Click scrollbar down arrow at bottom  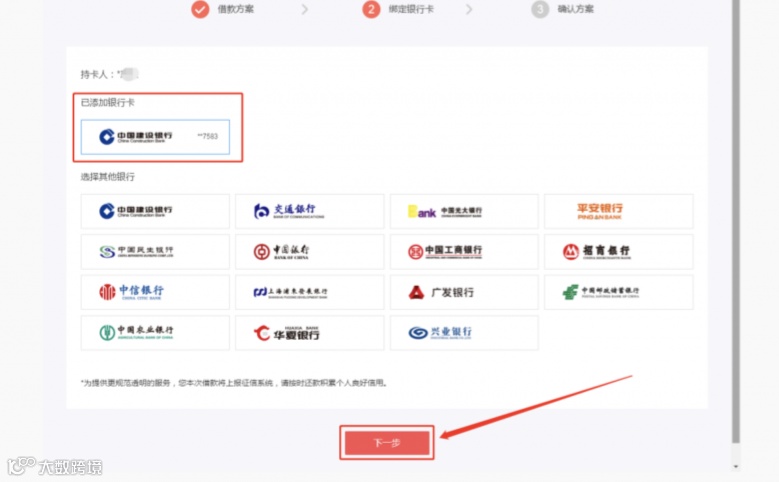(736, 467)
